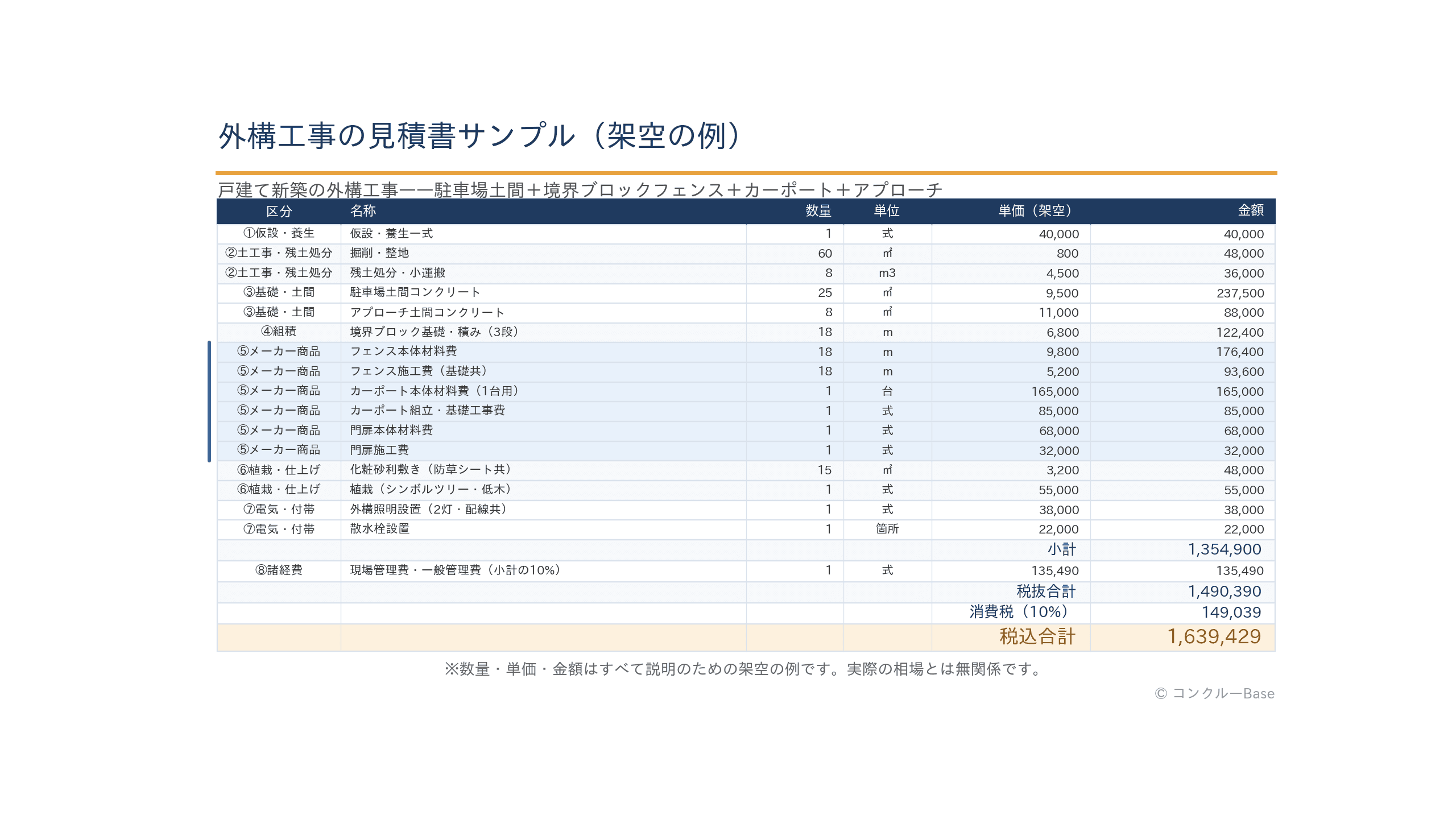Select 門扉本体材料費 item name

(x=544, y=431)
